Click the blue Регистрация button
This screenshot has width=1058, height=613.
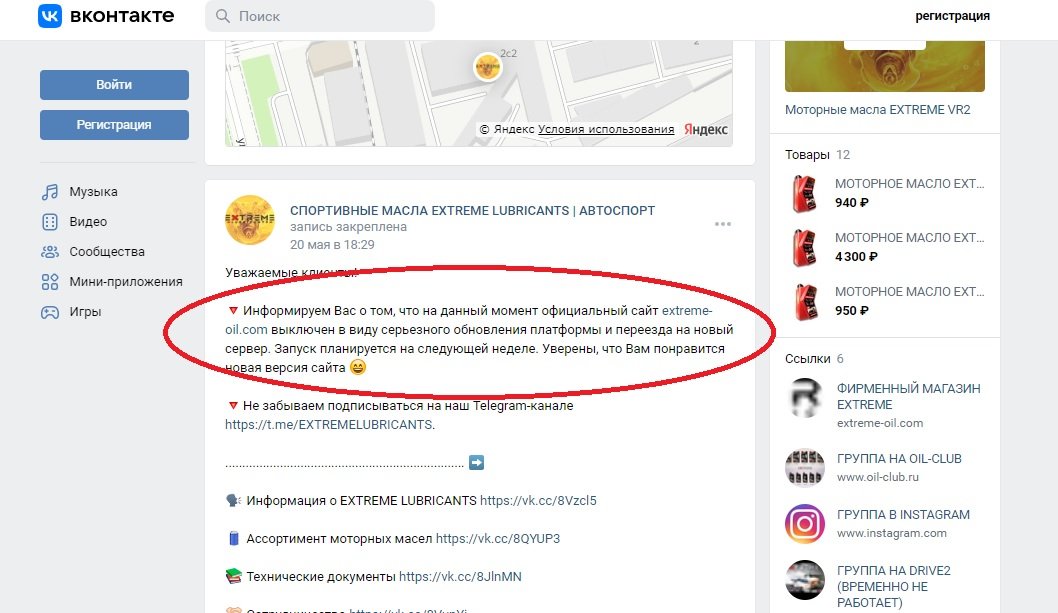[114, 125]
